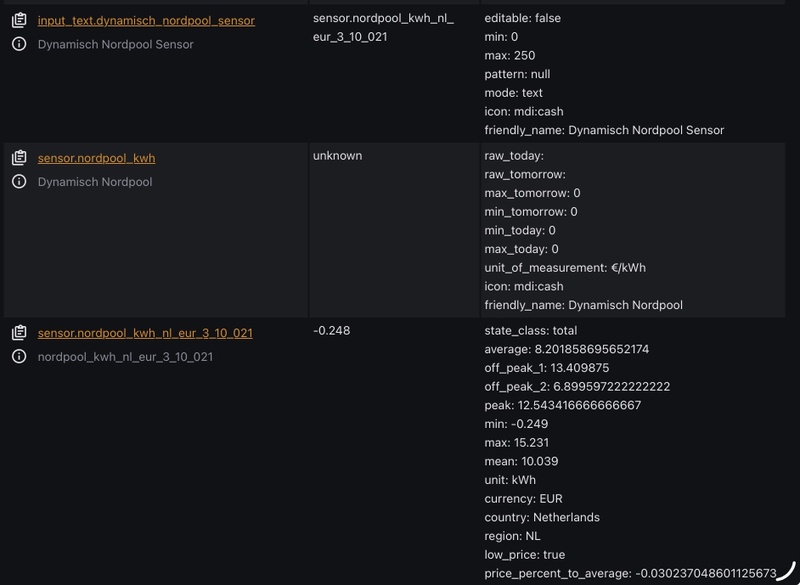Open sensor.nordpool_kwh_nl_eur_3_10_021 entity link

[x=145, y=333]
